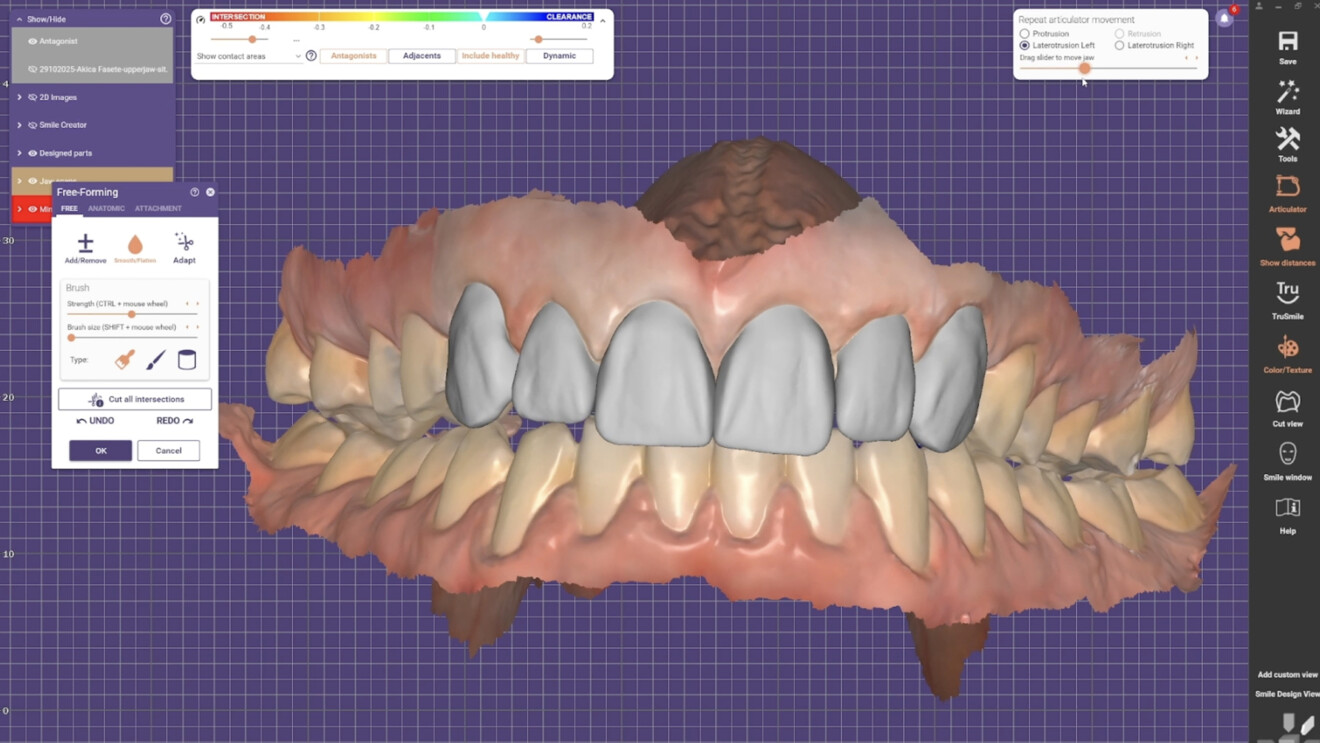Toggle Smile Creator visibility eye

(32, 125)
